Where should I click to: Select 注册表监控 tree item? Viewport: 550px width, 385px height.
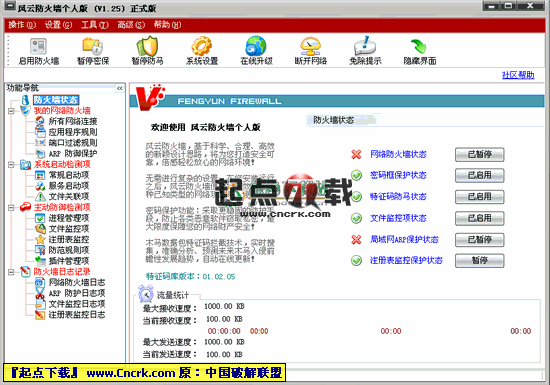coord(69,239)
